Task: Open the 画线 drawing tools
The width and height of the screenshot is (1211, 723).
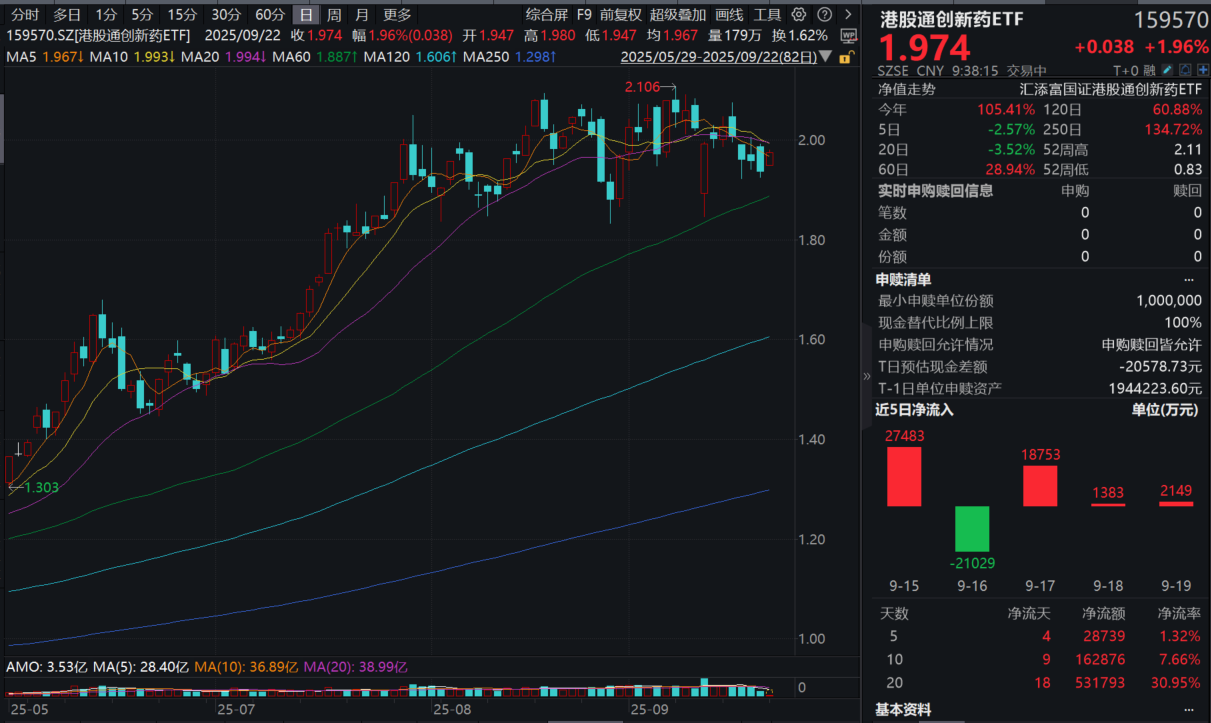Action: point(729,15)
